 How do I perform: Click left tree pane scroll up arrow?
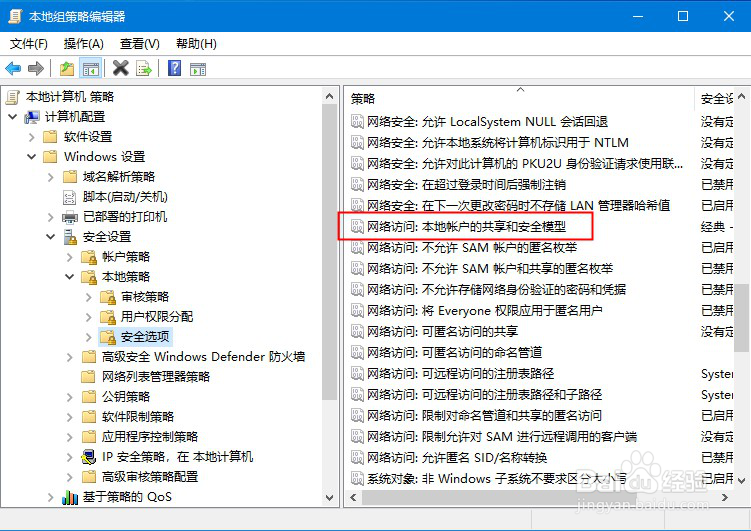329,96
